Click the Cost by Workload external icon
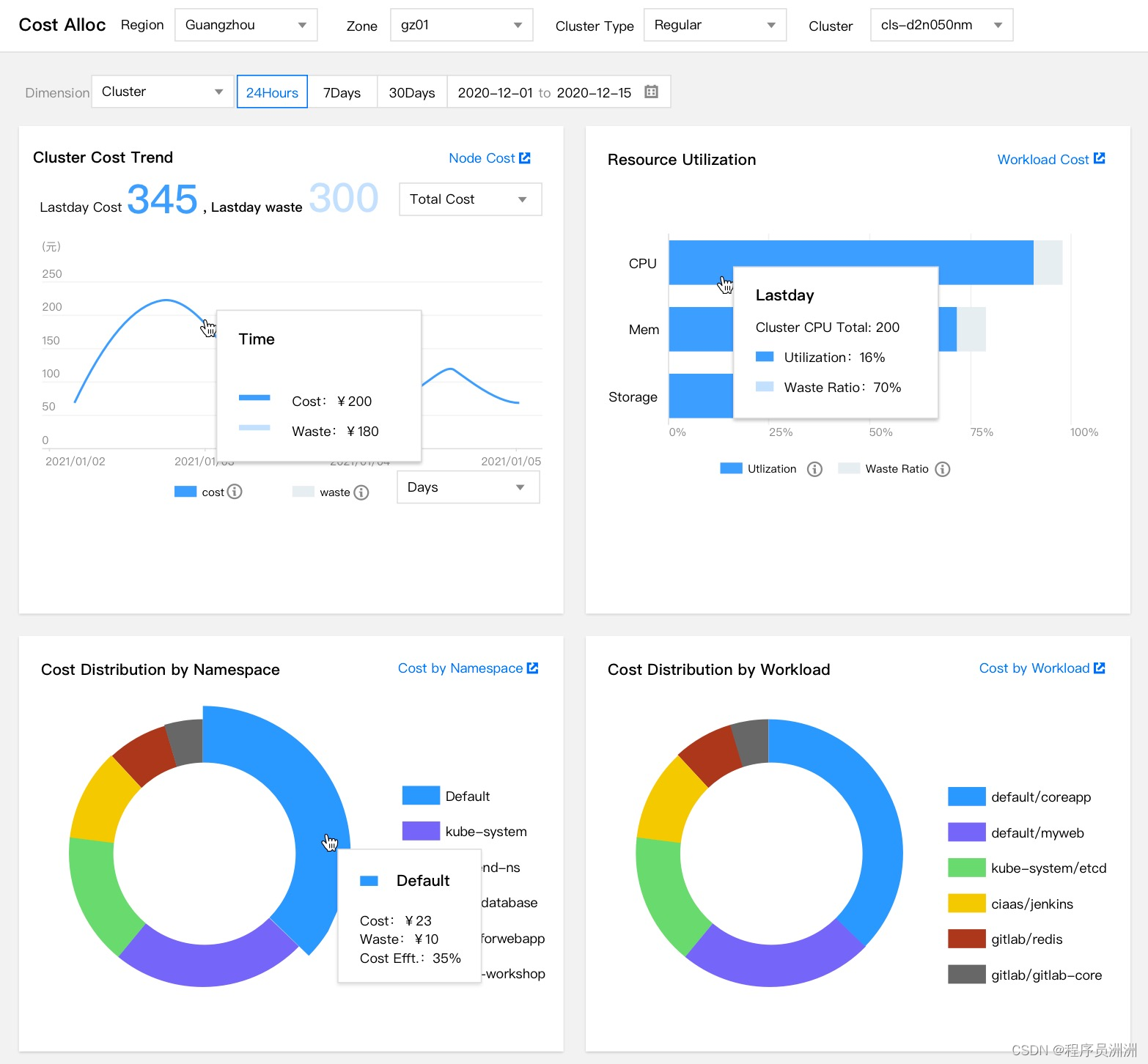Viewport: 1148px width, 1064px height. (x=1100, y=668)
